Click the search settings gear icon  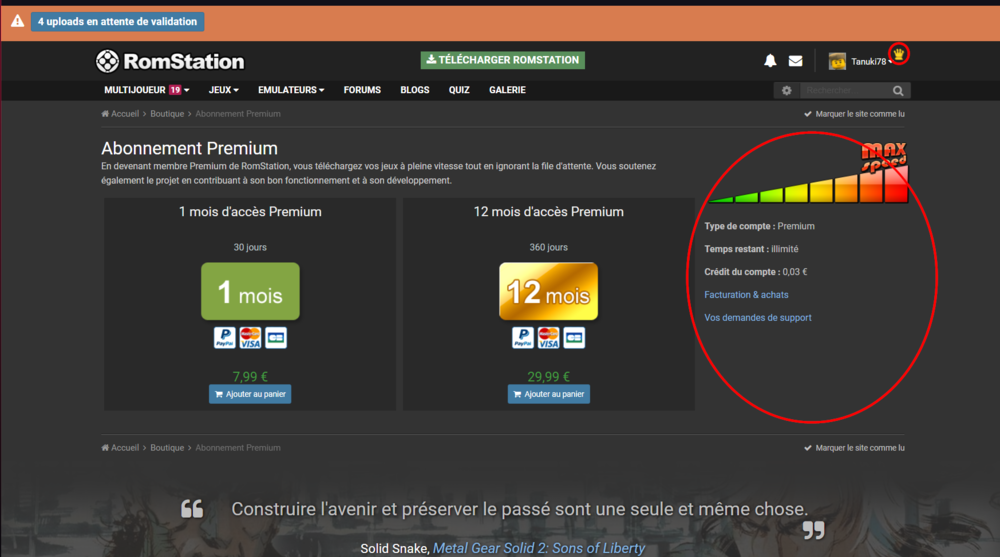[x=787, y=91]
